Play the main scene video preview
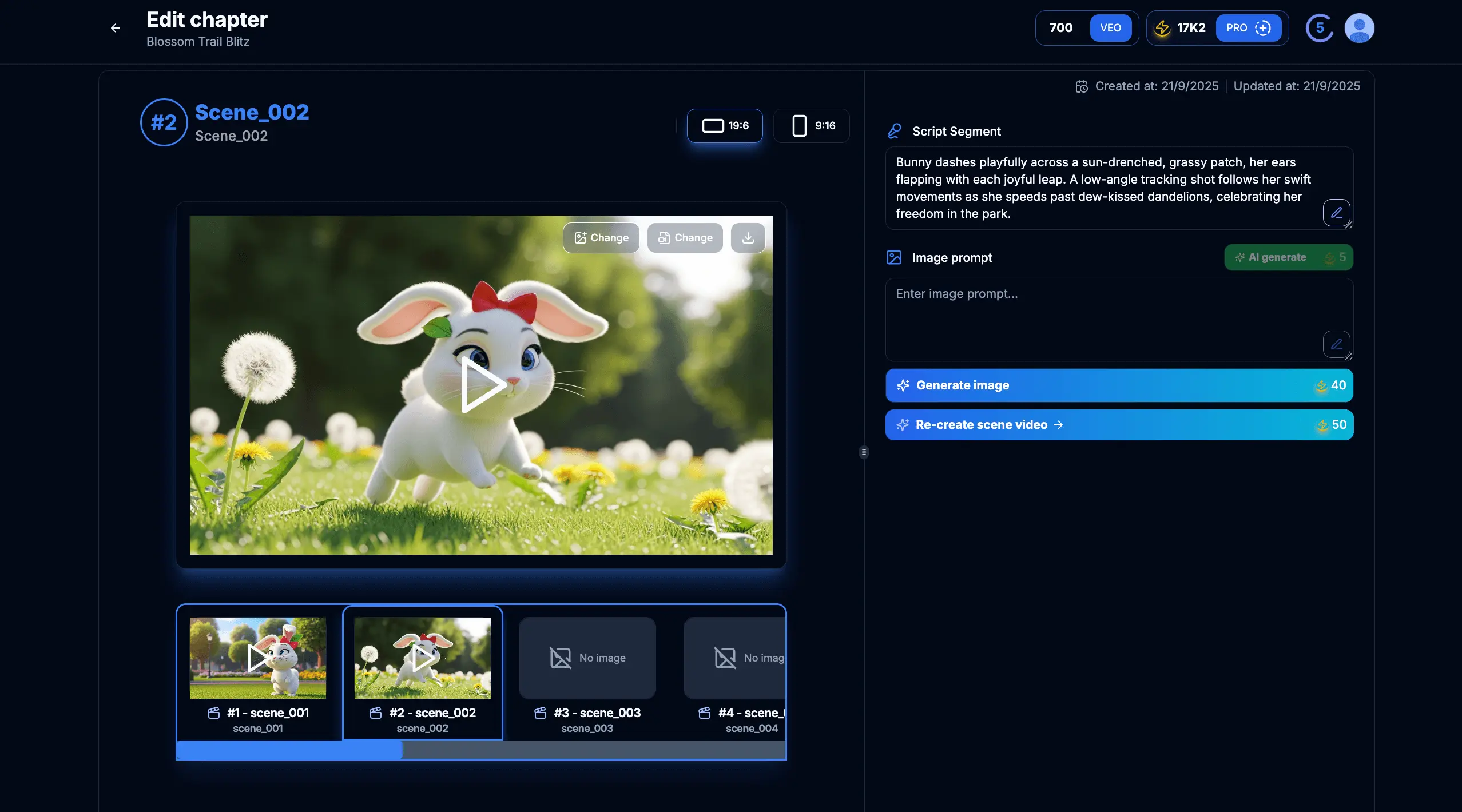The width and height of the screenshot is (1462, 812). coord(482,384)
